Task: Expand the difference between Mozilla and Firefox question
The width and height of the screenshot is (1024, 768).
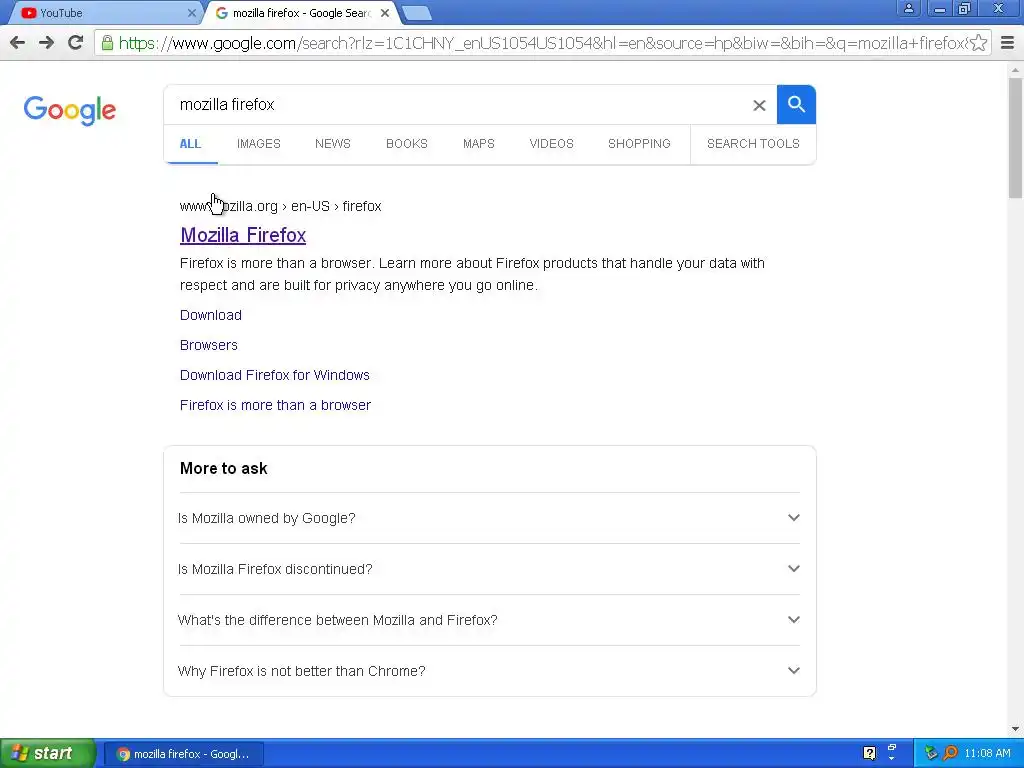Action: coord(489,620)
